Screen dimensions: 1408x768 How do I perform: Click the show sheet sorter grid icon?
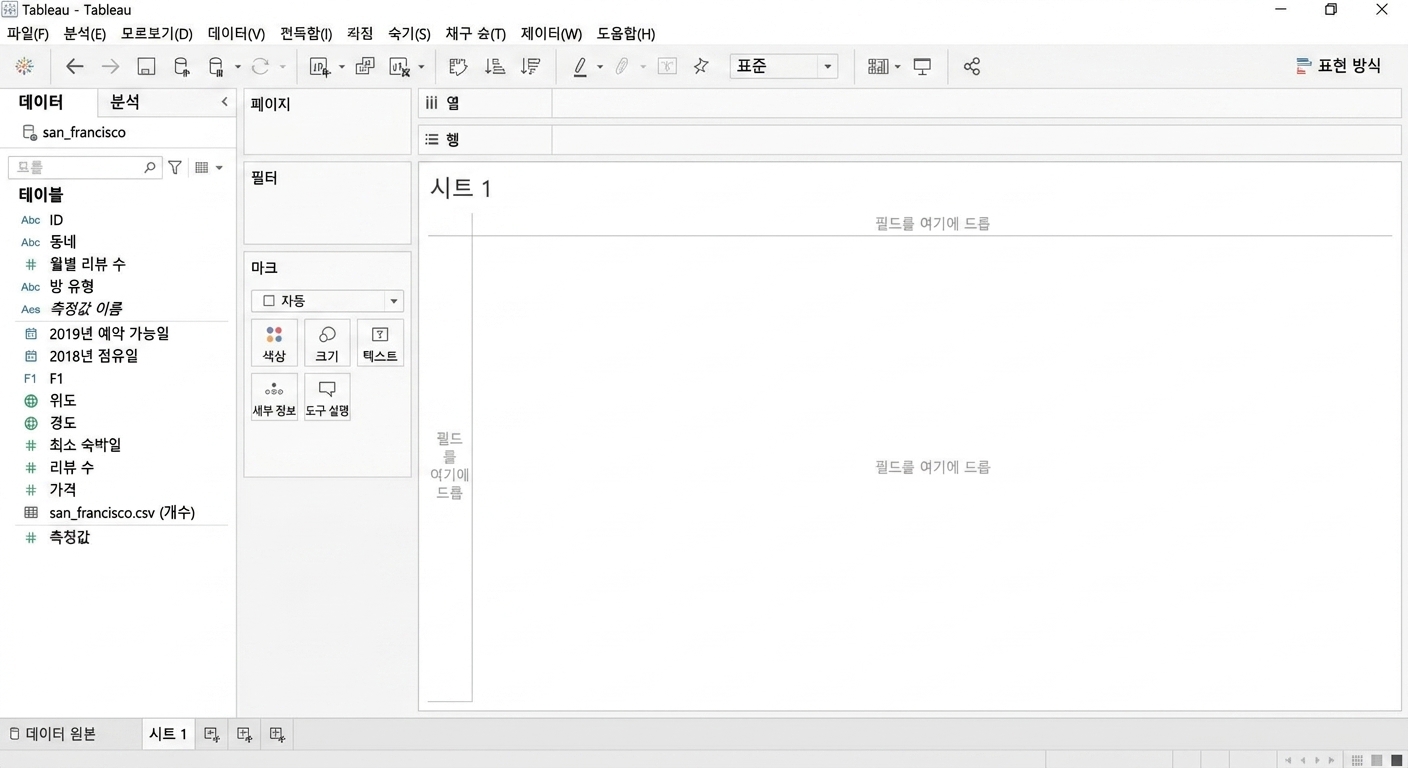point(1357,761)
